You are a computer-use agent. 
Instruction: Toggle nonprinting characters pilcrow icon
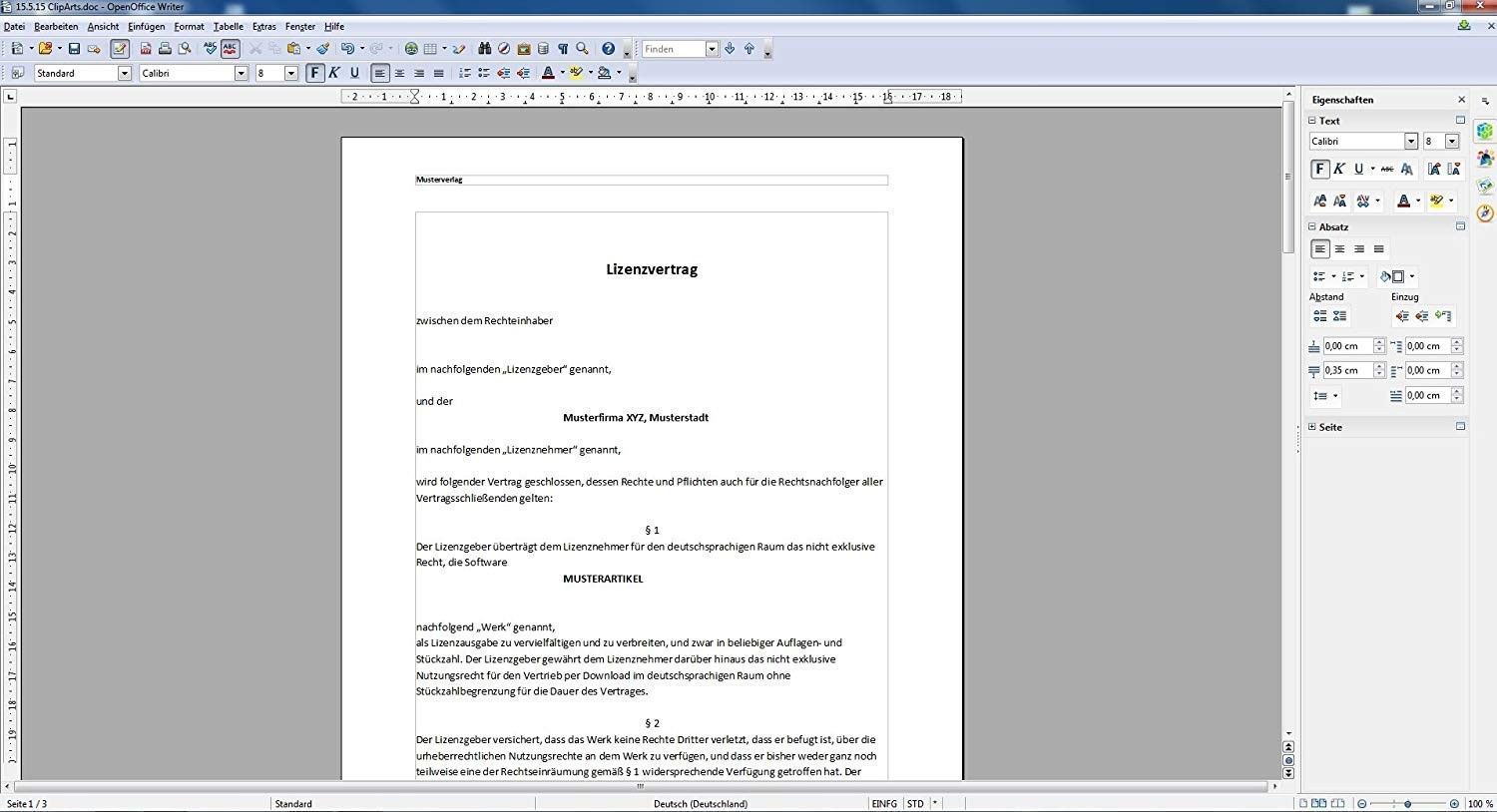(x=563, y=49)
